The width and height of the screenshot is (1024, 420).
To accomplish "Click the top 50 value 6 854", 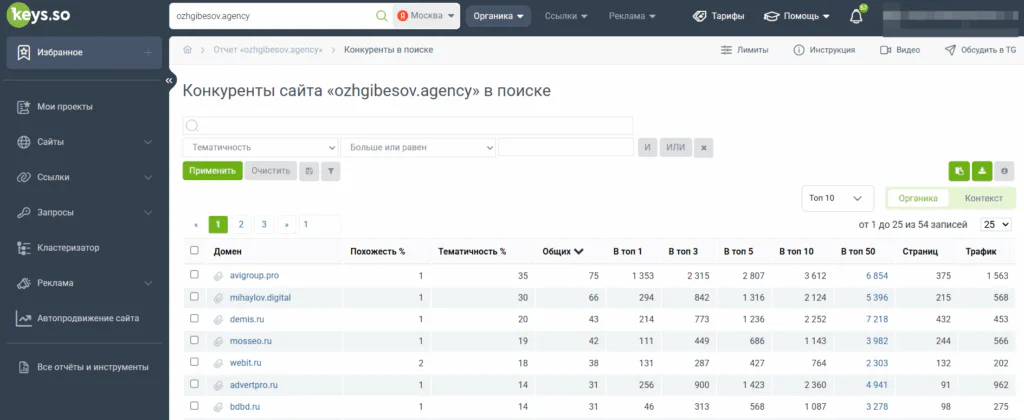I will tap(877, 276).
